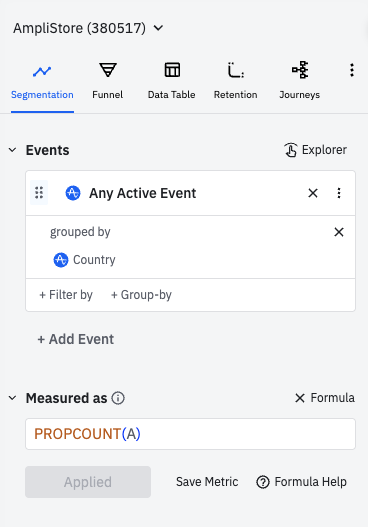Remove the Country grouped by clause
368x527 pixels.
click(x=339, y=232)
